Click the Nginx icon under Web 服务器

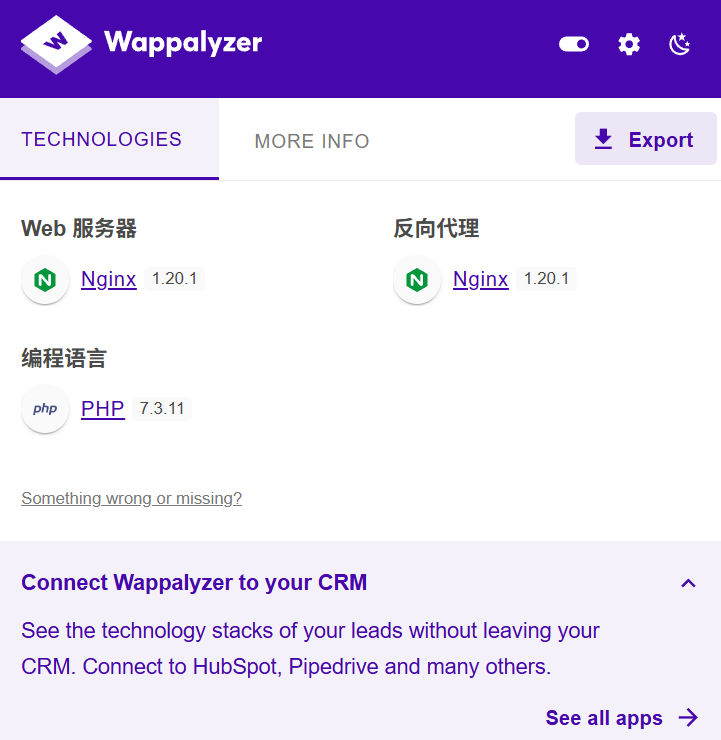click(x=45, y=280)
